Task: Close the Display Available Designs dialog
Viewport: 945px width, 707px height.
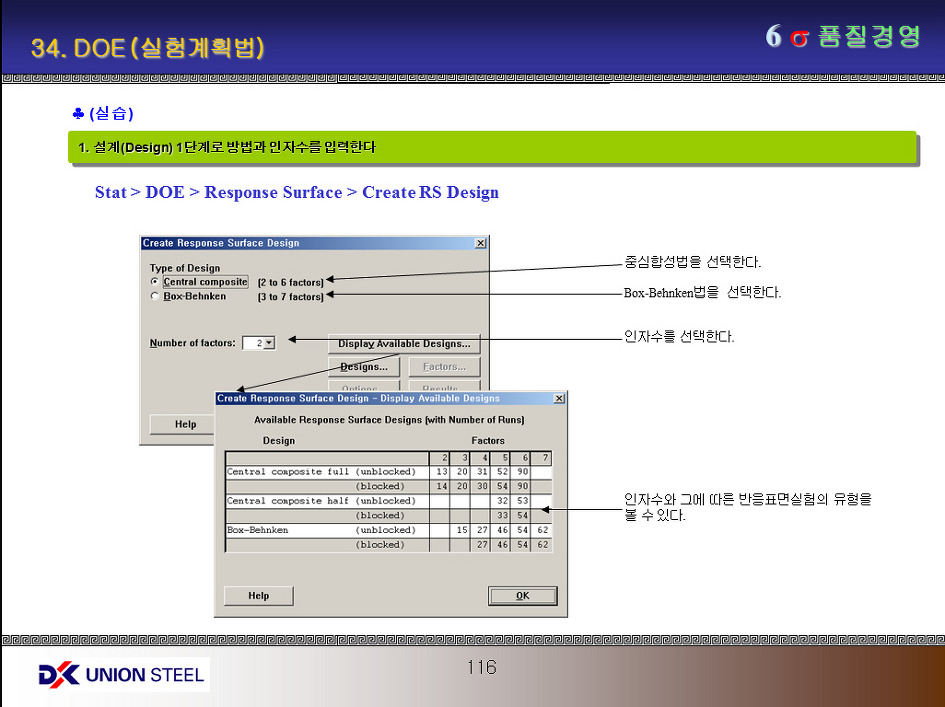Action: coord(559,398)
